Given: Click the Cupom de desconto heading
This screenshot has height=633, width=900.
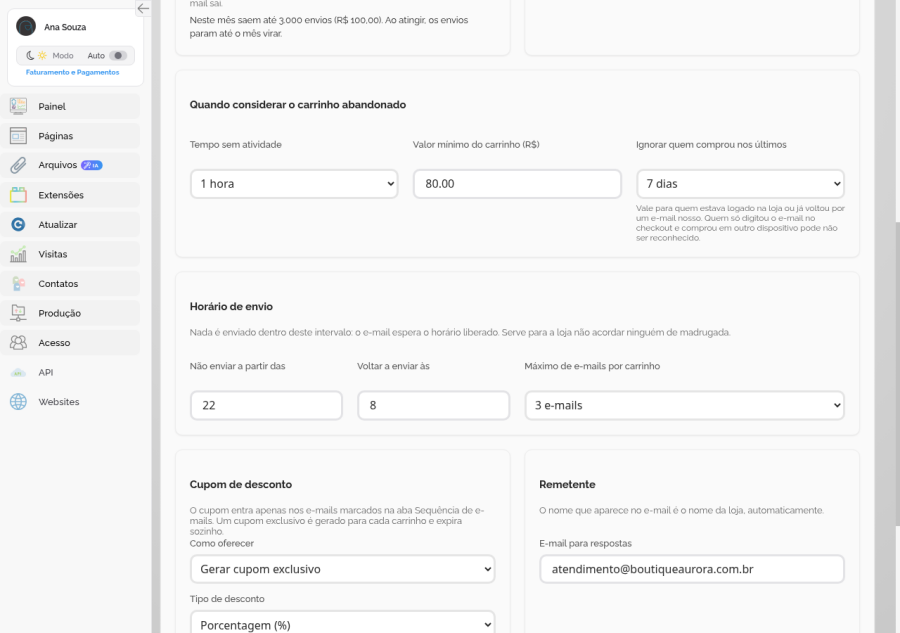Looking at the screenshot, I should click(x=240, y=484).
